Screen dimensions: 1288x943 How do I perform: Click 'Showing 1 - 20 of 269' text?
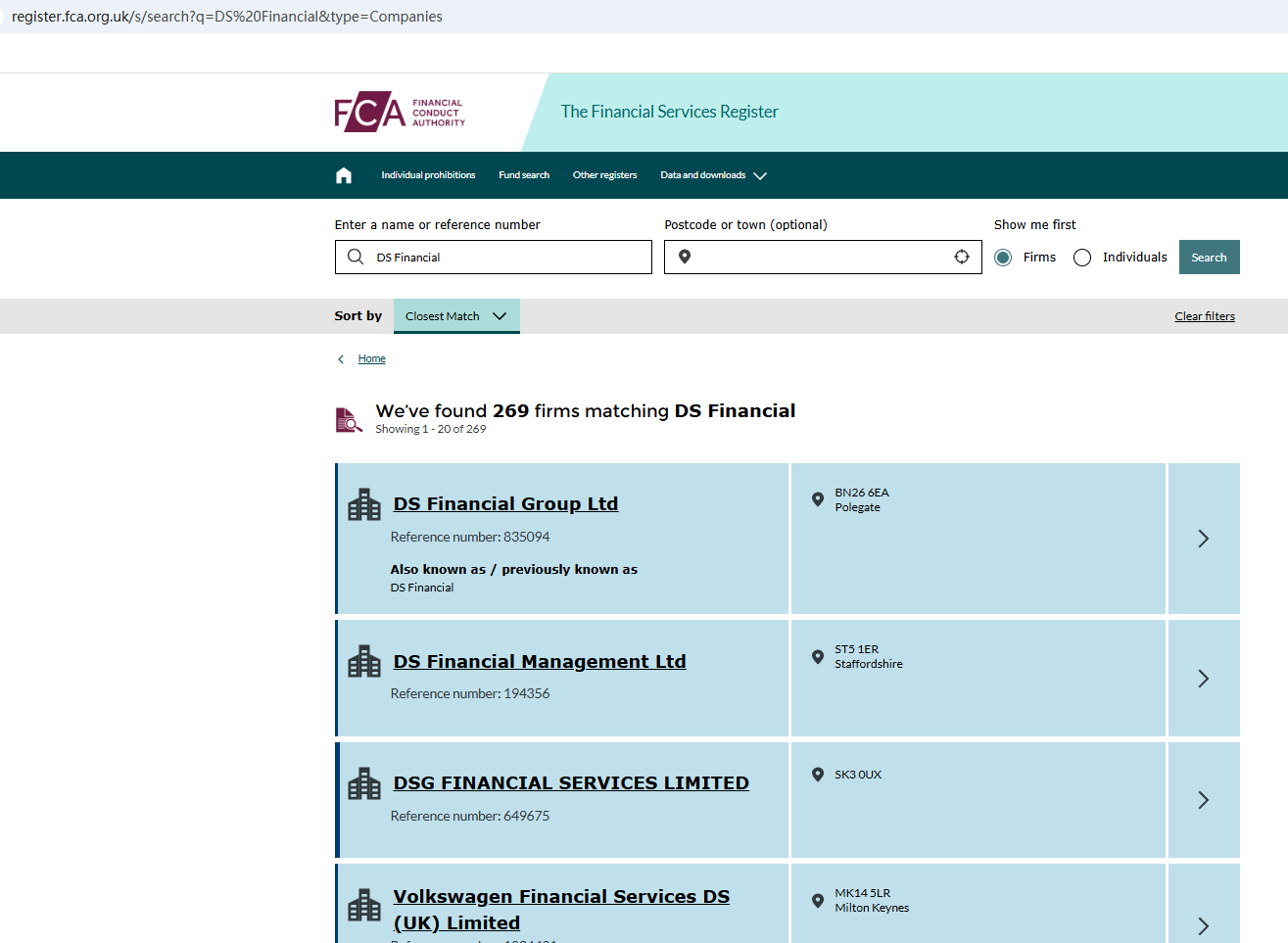431,429
